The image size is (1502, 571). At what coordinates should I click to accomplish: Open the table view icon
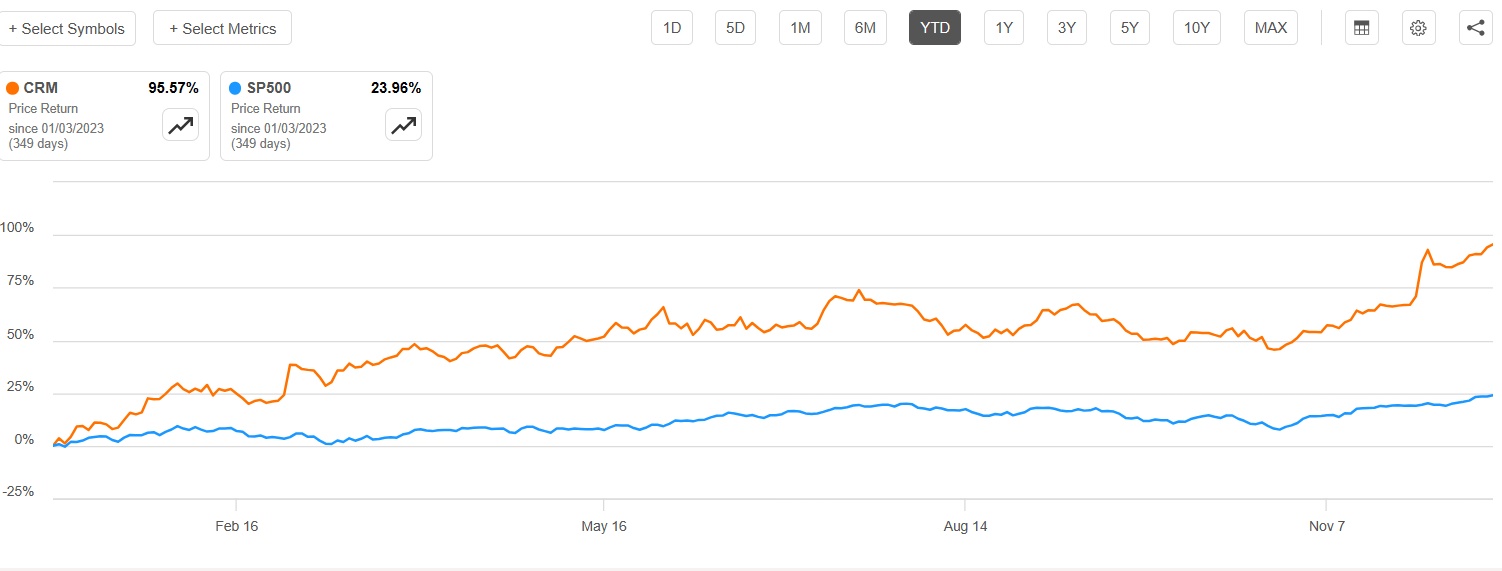click(1360, 28)
